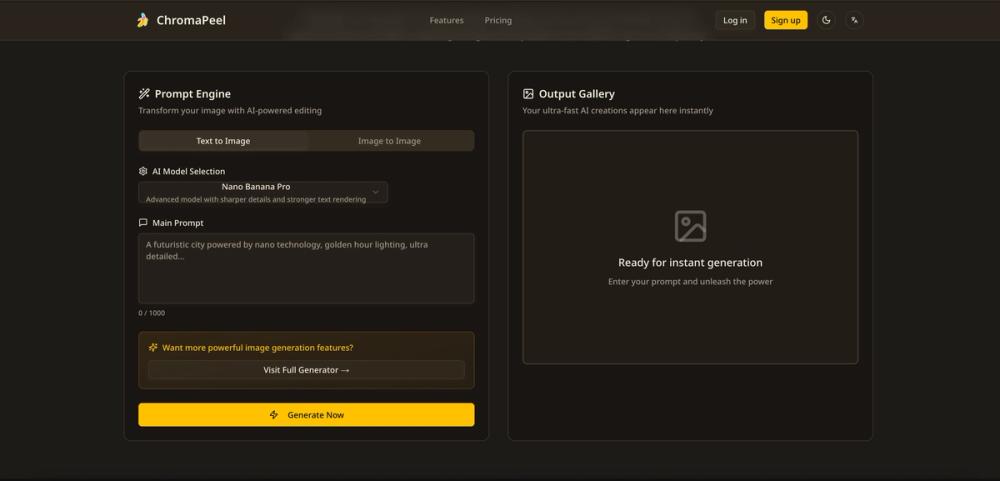The image size is (1000, 481).
Task: Open the ChromaPeel home link text
Action: click(191, 20)
